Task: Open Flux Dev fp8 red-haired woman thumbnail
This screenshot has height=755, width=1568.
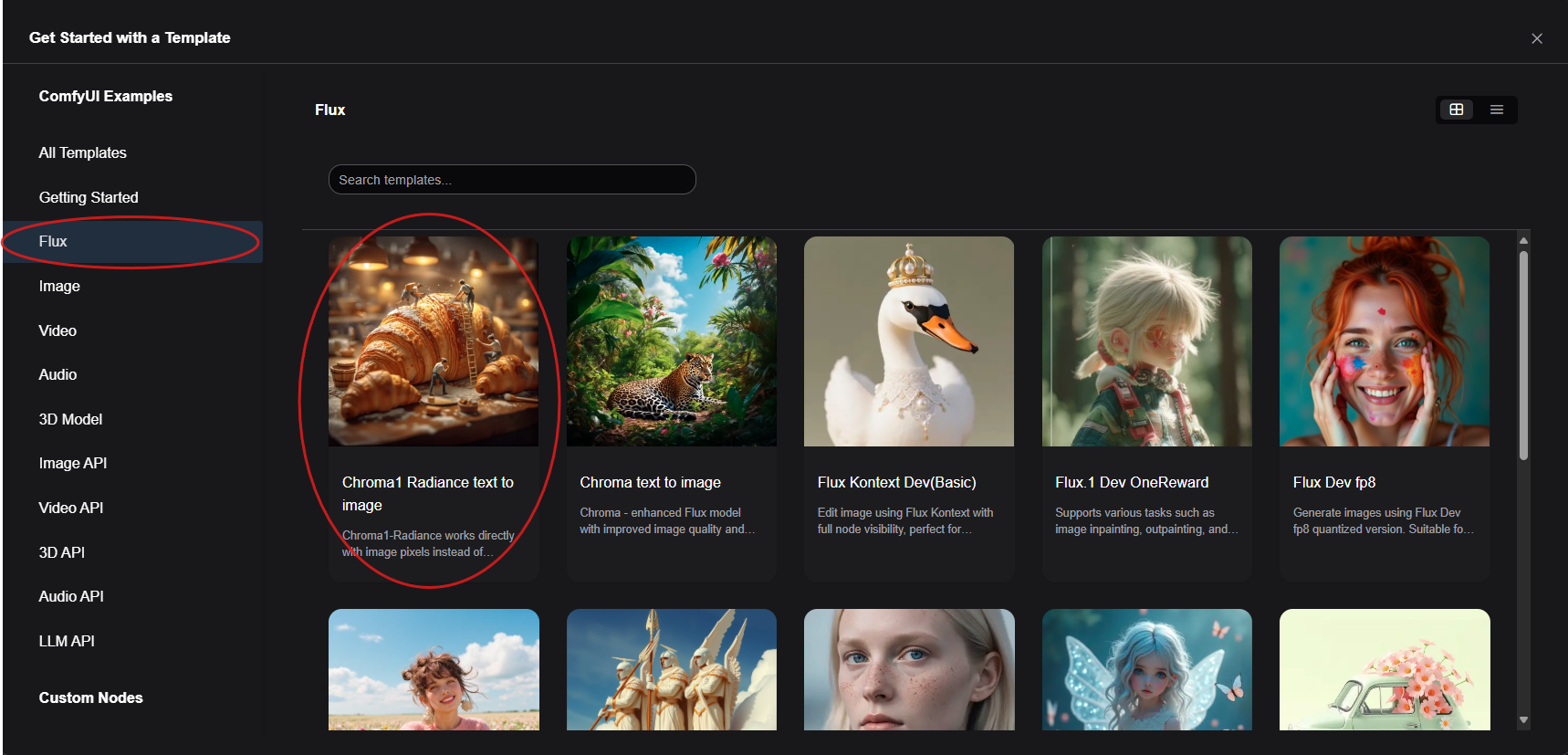Action: pyautogui.click(x=1385, y=341)
